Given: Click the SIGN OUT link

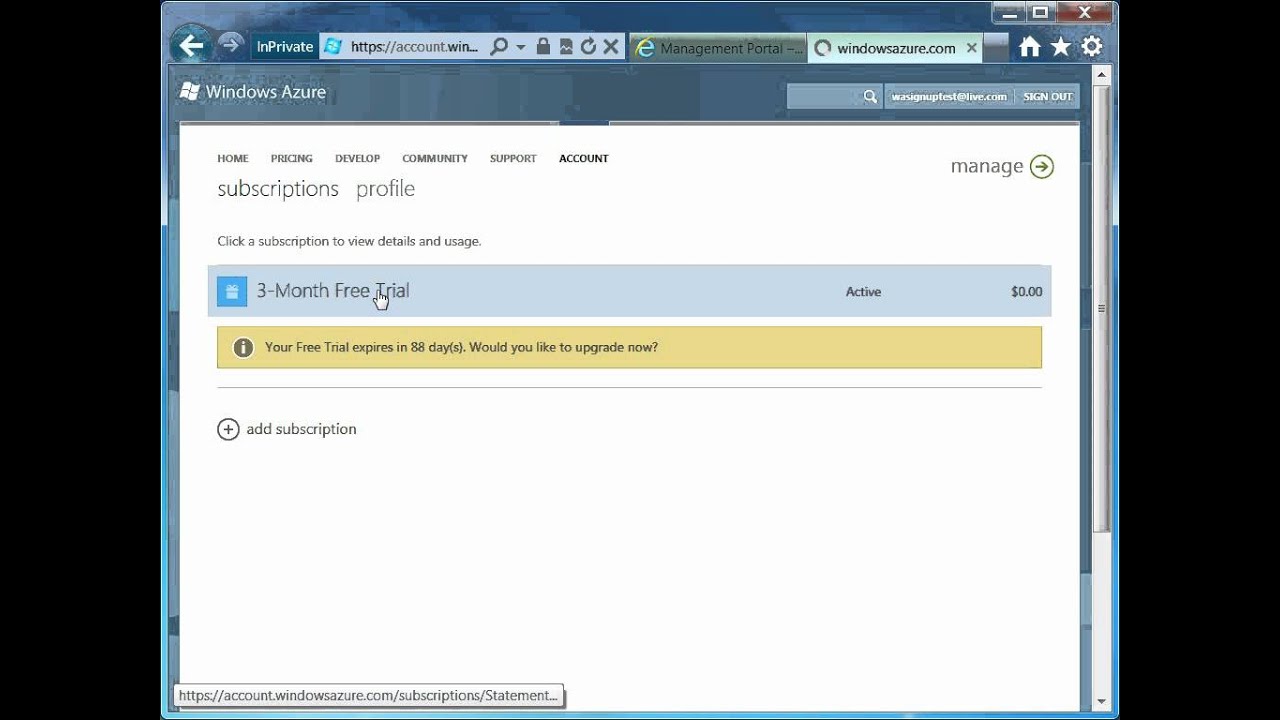Looking at the screenshot, I should (1047, 97).
